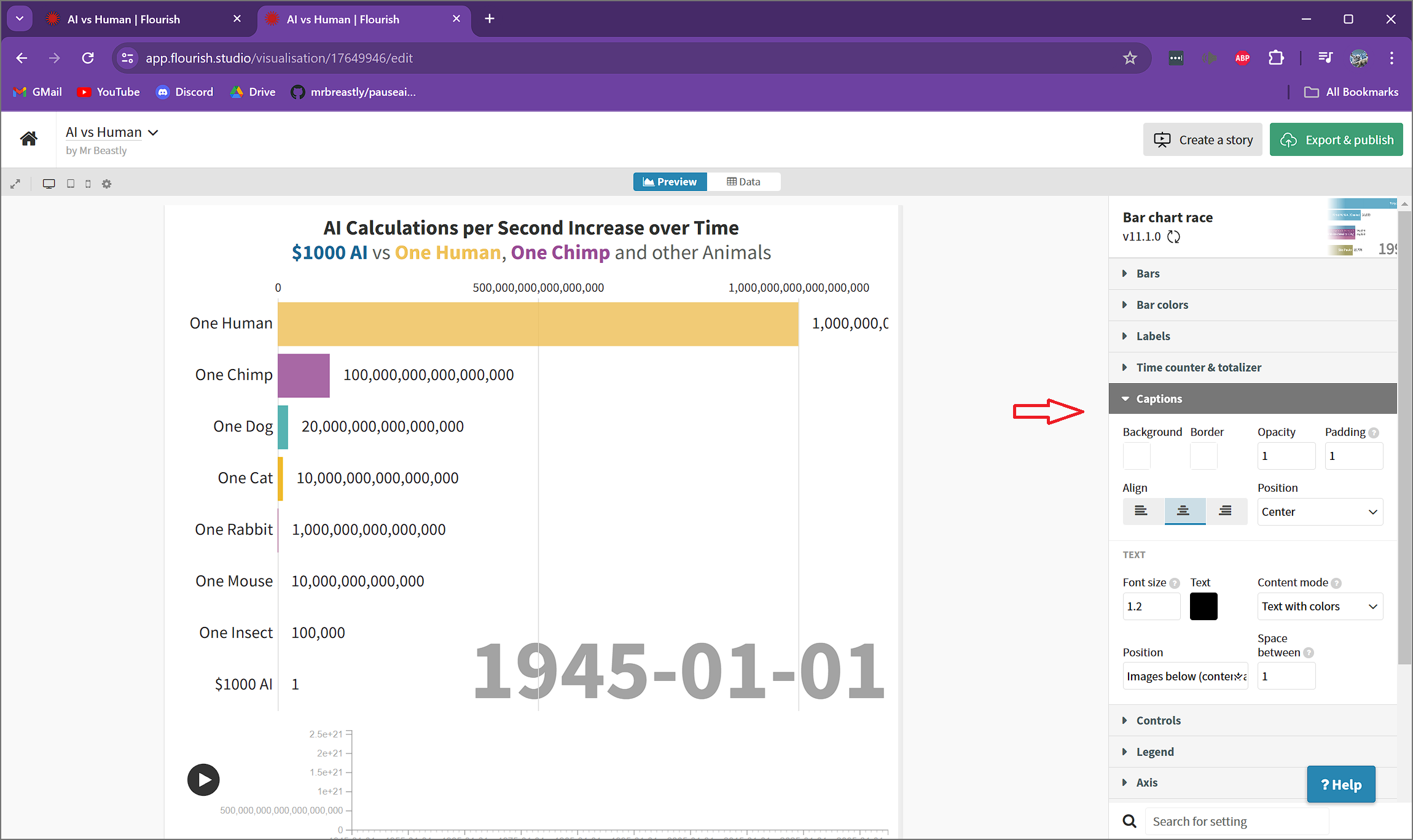Open the black Text color swatch
This screenshot has width=1413, height=840.
coord(1203,606)
